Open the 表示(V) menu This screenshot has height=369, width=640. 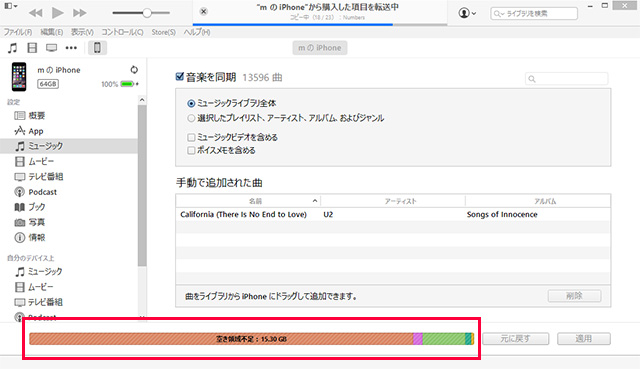(x=82, y=32)
